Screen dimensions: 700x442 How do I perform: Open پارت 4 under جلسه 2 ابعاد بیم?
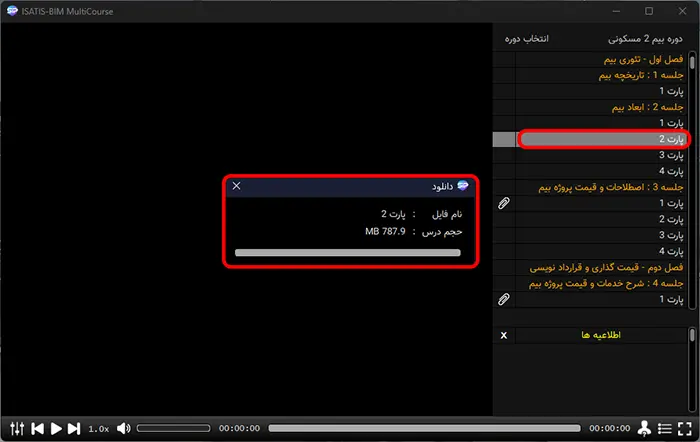click(x=600, y=171)
